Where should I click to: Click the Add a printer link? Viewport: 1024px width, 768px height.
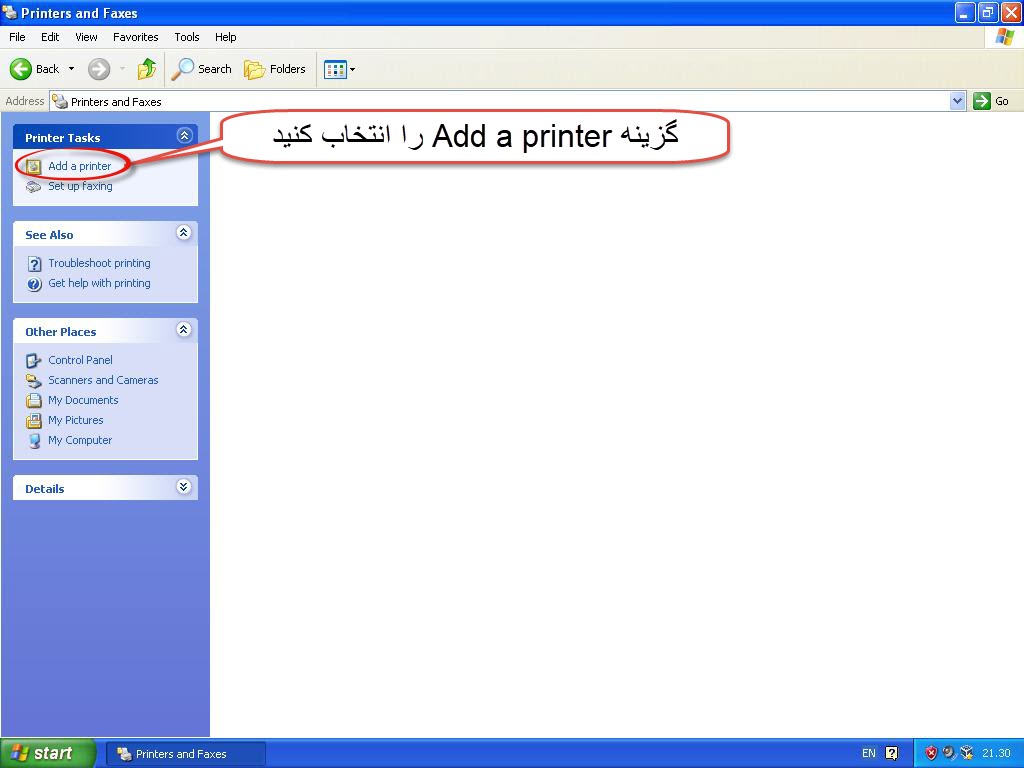[79, 166]
